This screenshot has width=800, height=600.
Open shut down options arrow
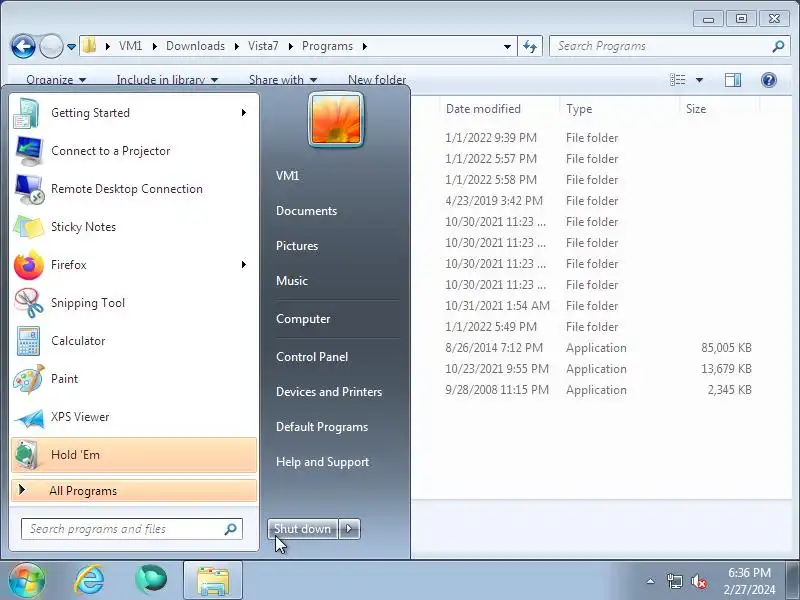click(x=349, y=529)
